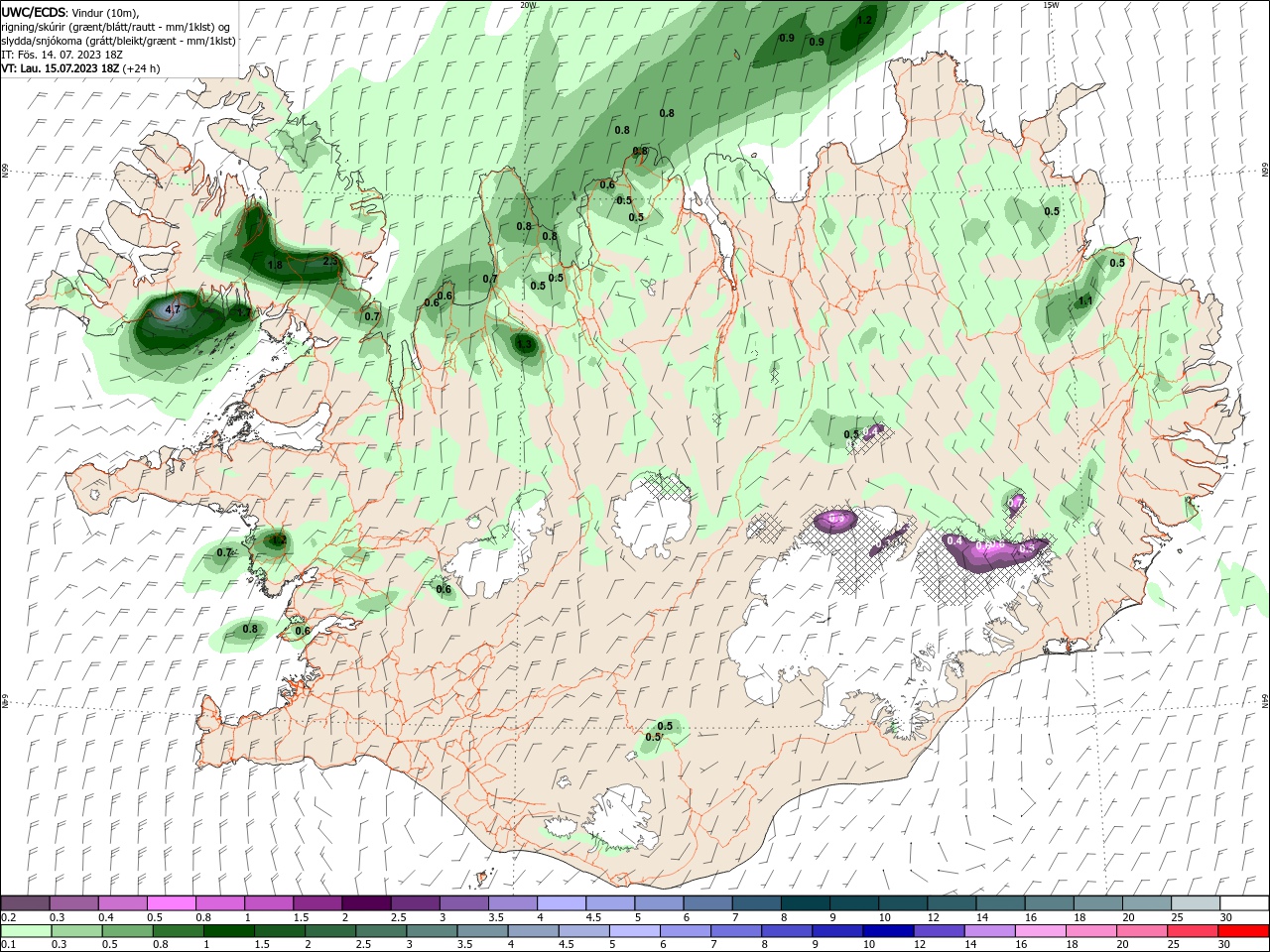The image size is (1270, 952).
Task: Click the white legend swatch labeled 30
Action: click(1244, 903)
